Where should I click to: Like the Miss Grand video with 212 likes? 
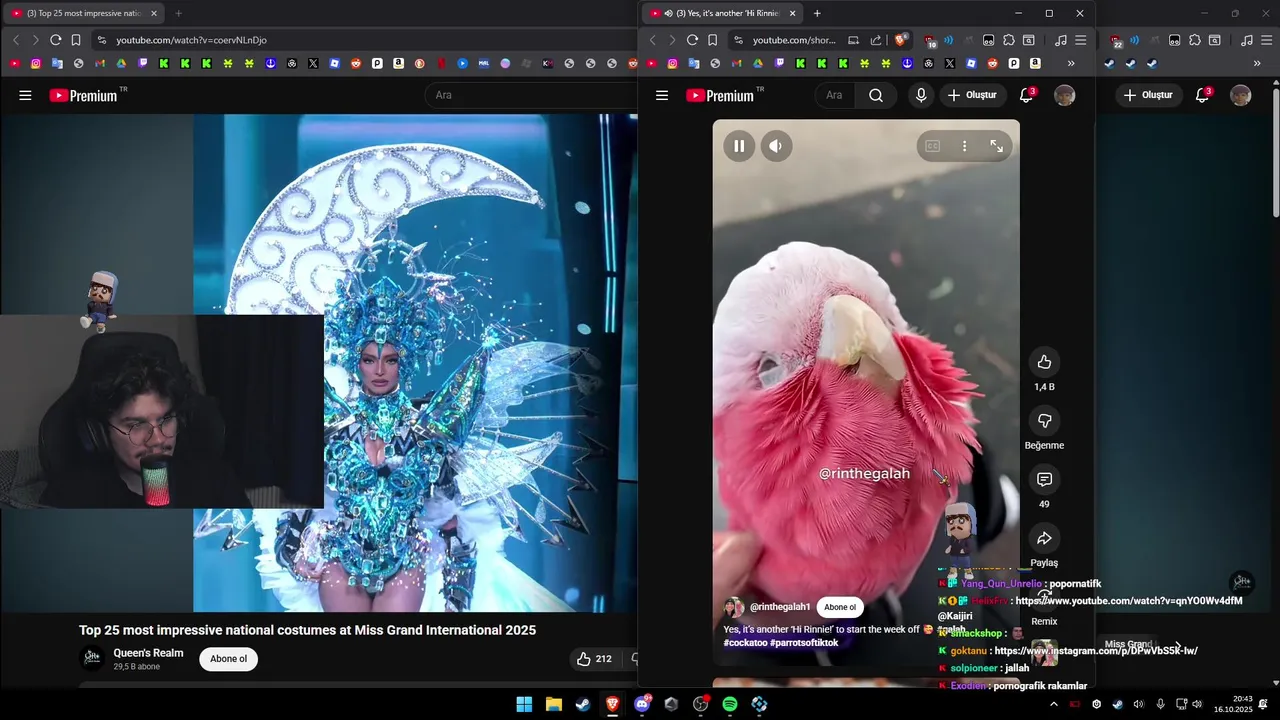coord(594,659)
